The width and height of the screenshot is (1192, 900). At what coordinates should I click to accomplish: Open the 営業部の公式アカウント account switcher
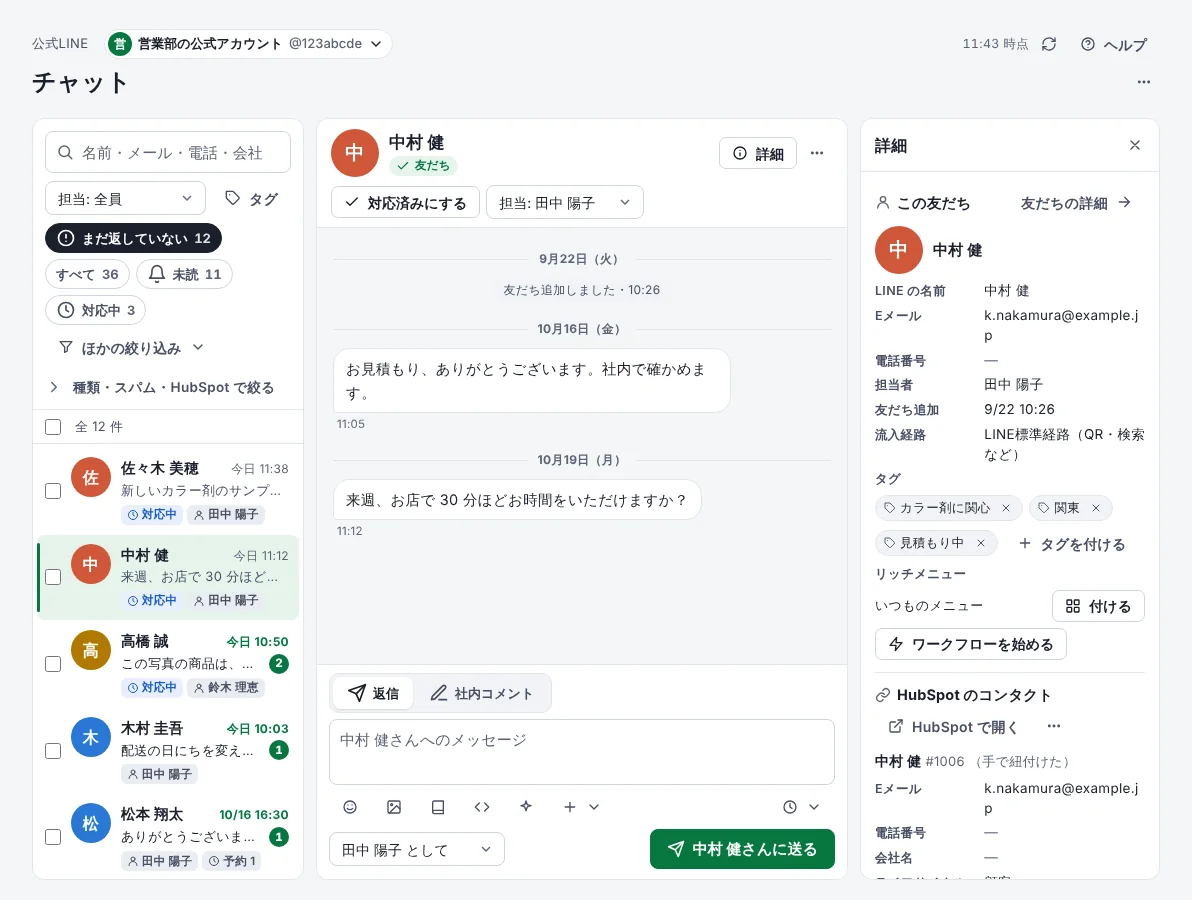pyautogui.click(x=249, y=44)
